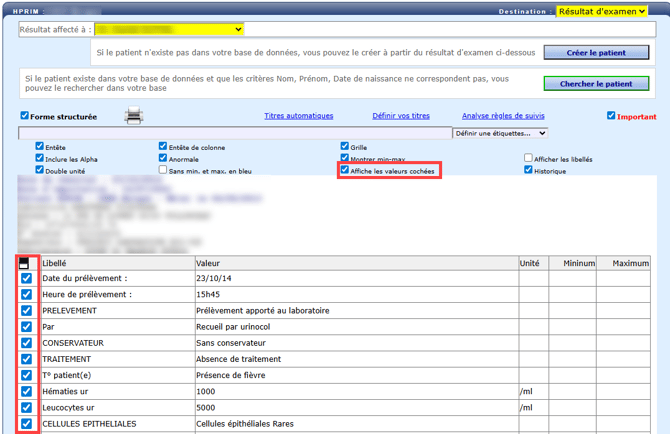
Task: Click the Créer le patient button
Action: pyautogui.click(x=596, y=52)
